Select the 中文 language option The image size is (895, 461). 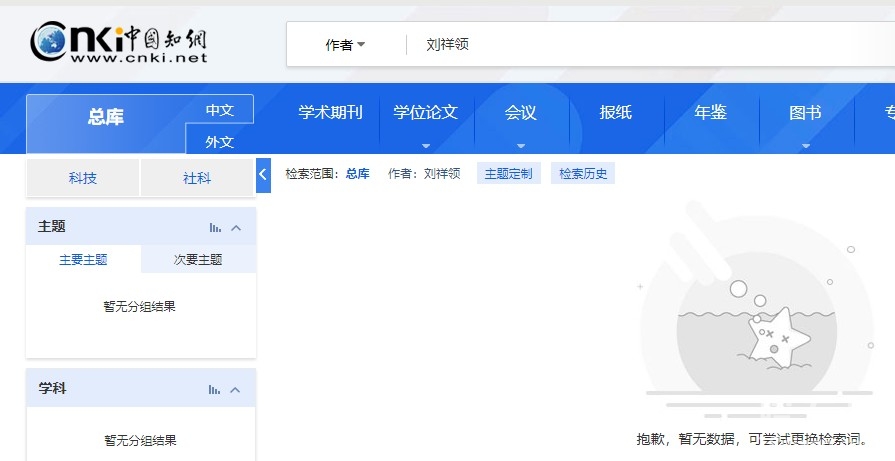coord(219,109)
